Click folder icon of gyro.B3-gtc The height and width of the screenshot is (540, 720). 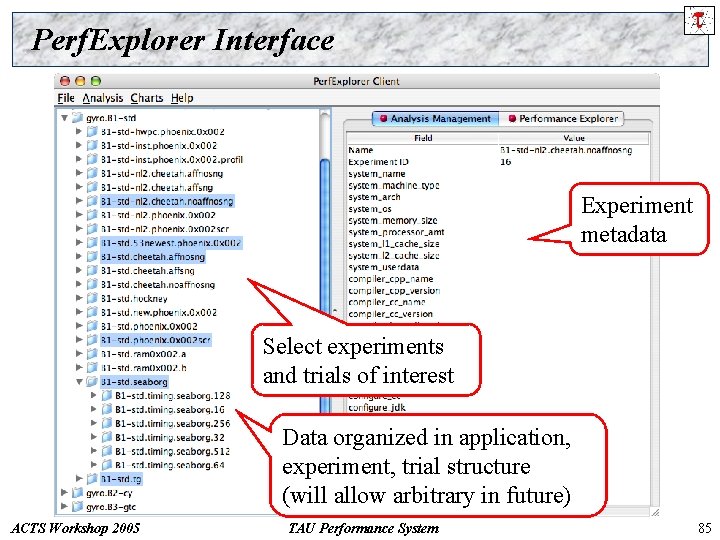[77, 506]
